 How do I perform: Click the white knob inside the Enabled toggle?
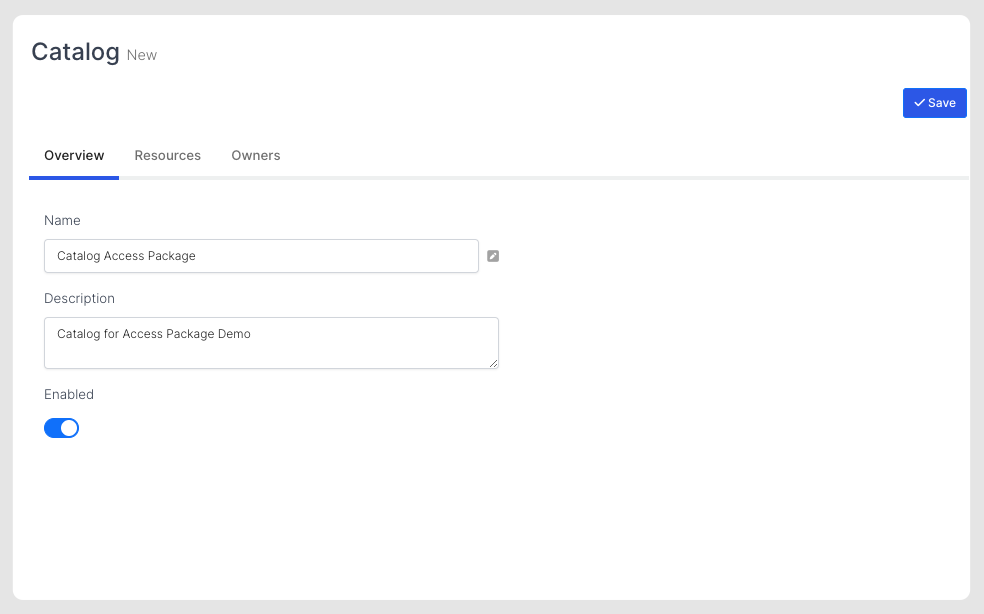pyautogui.click(x=70, y=427)
